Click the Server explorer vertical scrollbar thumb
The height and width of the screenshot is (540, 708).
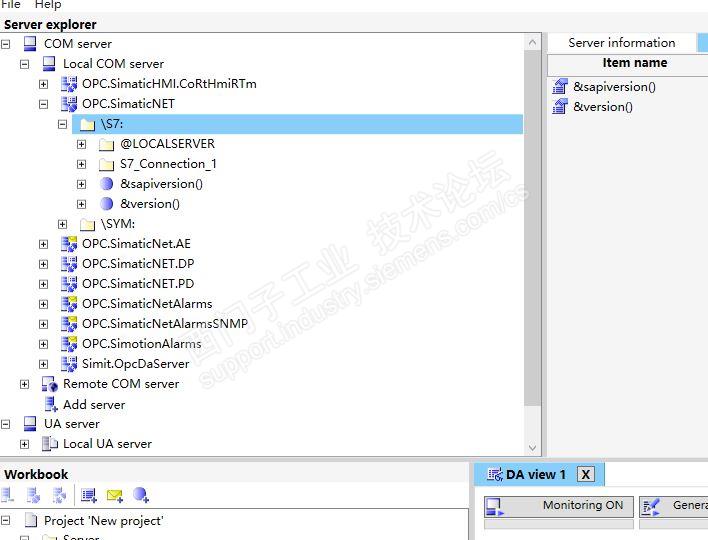[532, 228]
